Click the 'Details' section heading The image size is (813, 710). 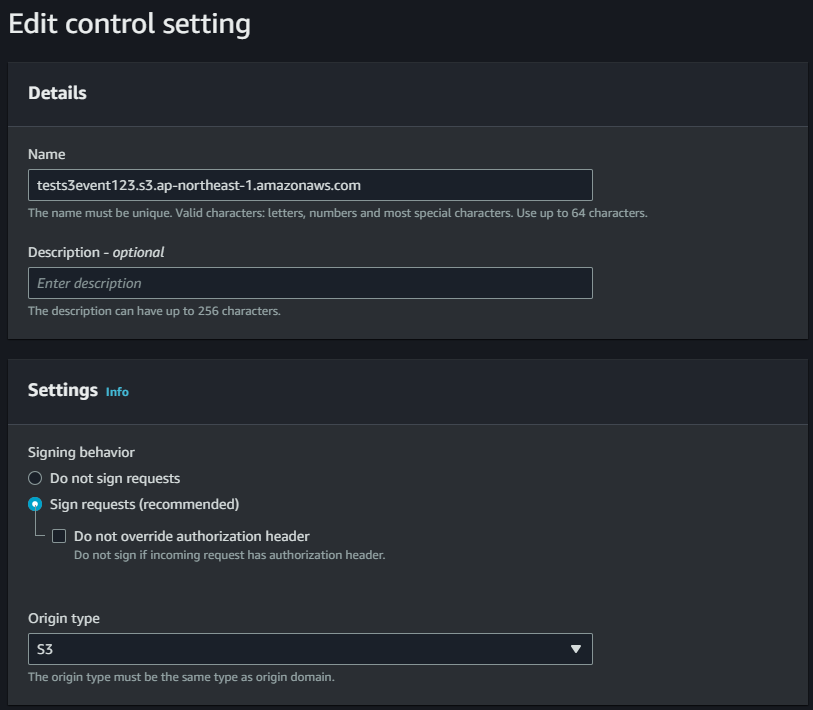coord(57,93)
